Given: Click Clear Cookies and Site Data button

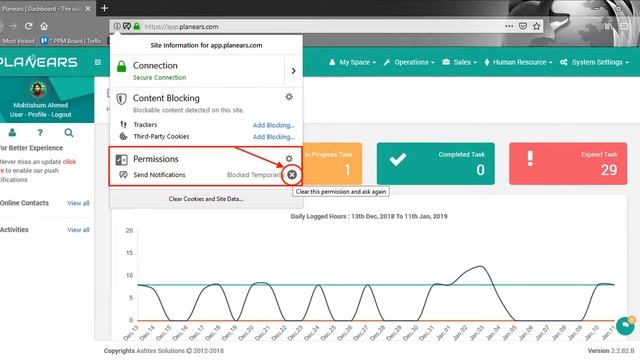Looking at the screenshot, I should click(206, 199).
